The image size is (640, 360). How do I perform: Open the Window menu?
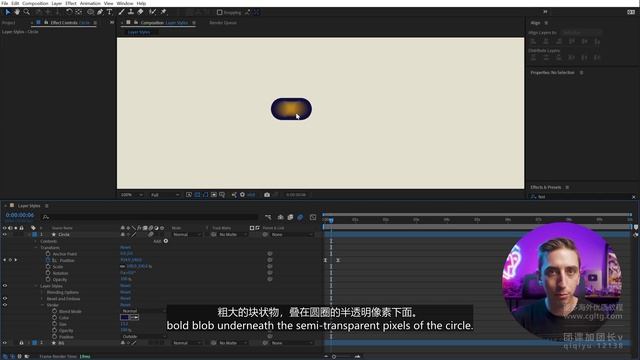124,3
